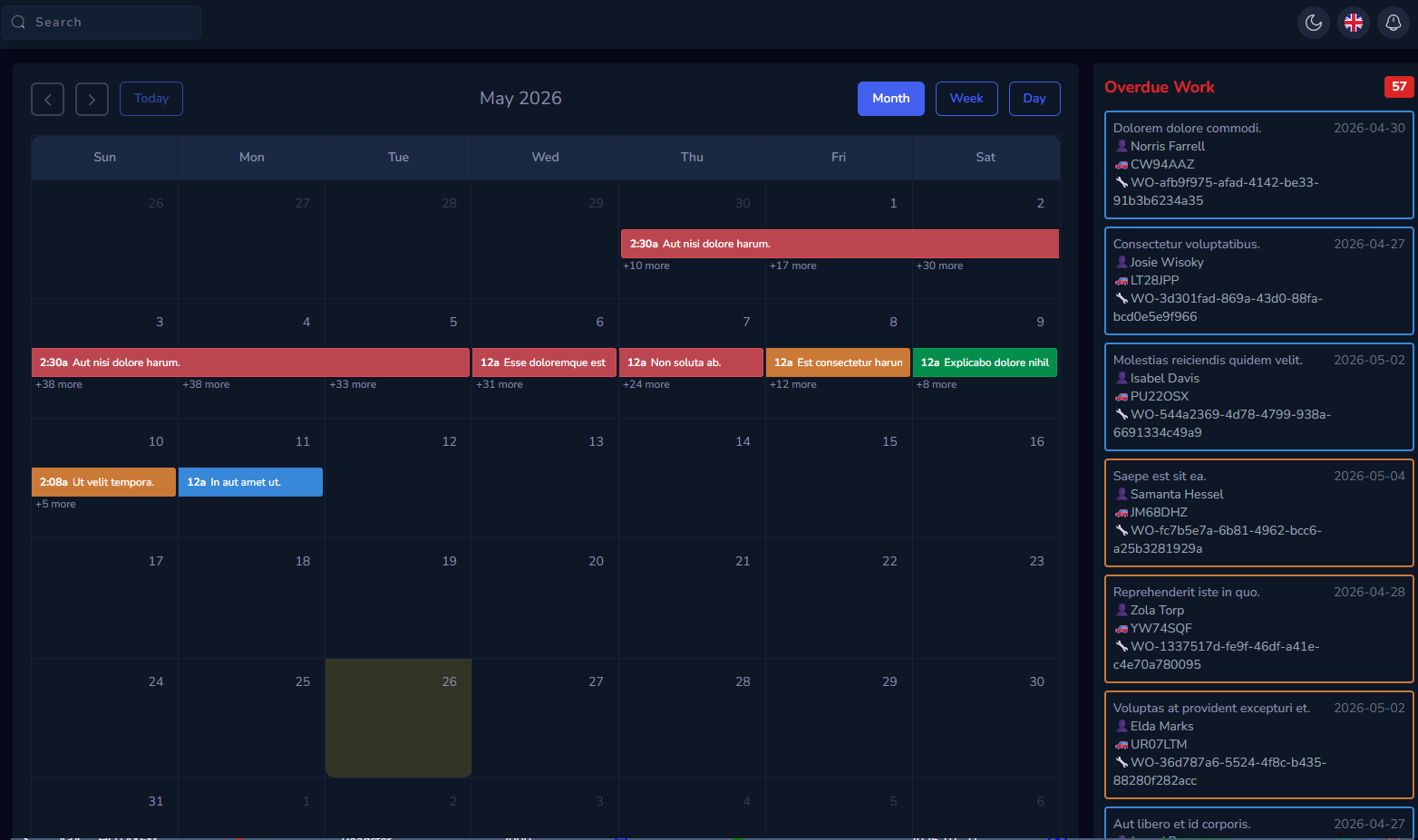
Task: Open overdue card 'Reprehenderit iste in quo.'
Action: point(1259,629)
